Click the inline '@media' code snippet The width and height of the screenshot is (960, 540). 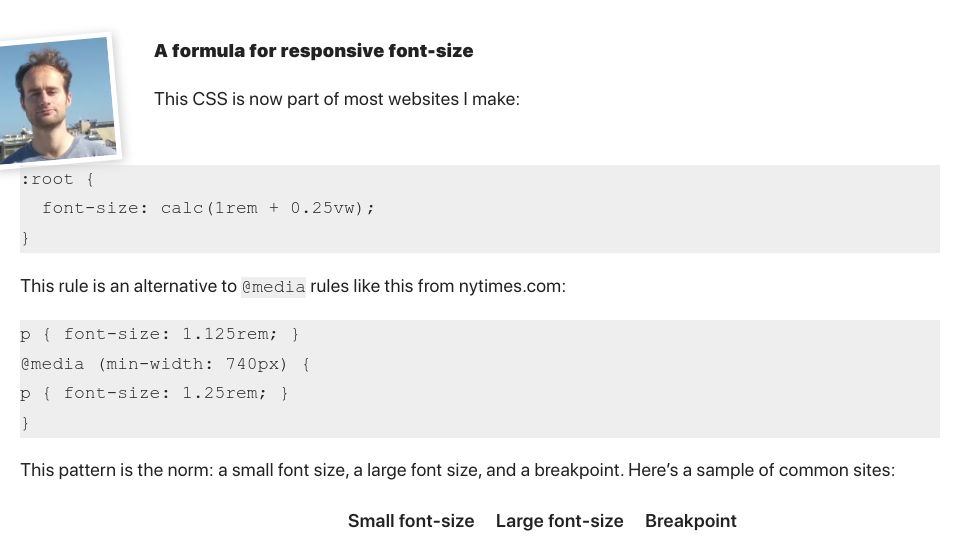click(273, 287)
